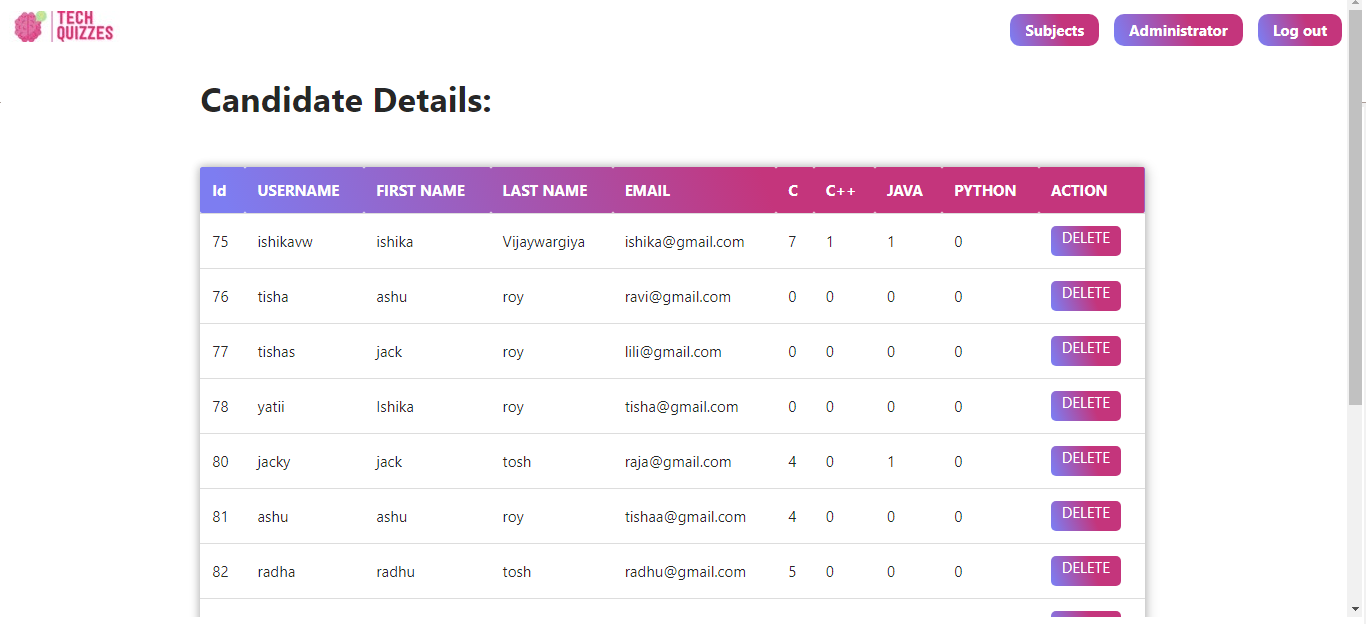
Task: Click username radha cell
Action: coord(276,571)
